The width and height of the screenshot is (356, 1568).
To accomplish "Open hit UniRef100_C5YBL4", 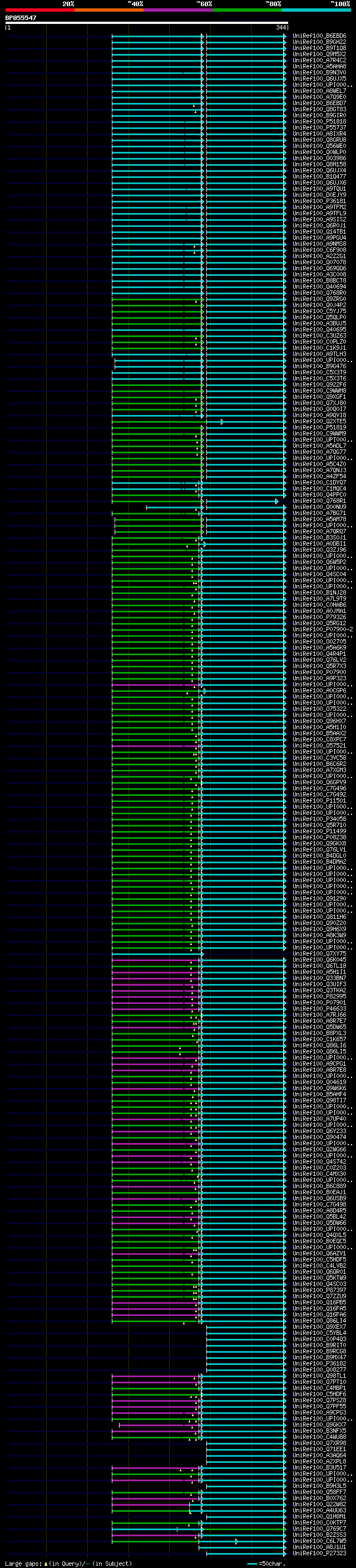I will [319, 1332].
